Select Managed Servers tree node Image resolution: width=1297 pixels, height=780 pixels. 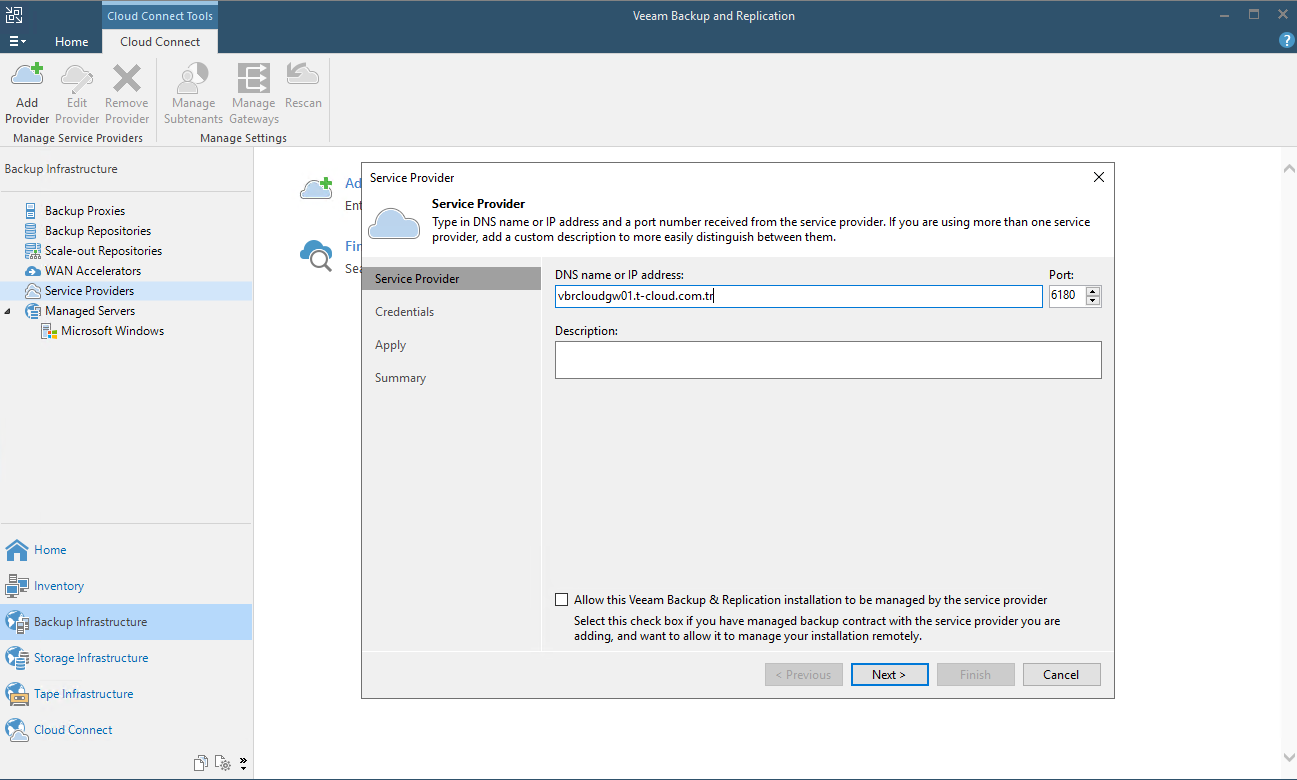[x=90, y=311]
